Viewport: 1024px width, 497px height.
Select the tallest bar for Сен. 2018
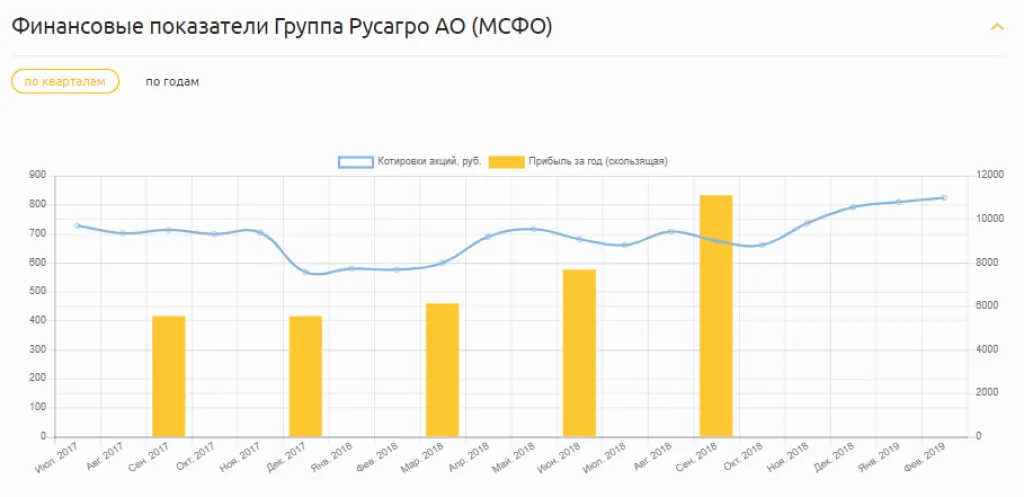716,315
